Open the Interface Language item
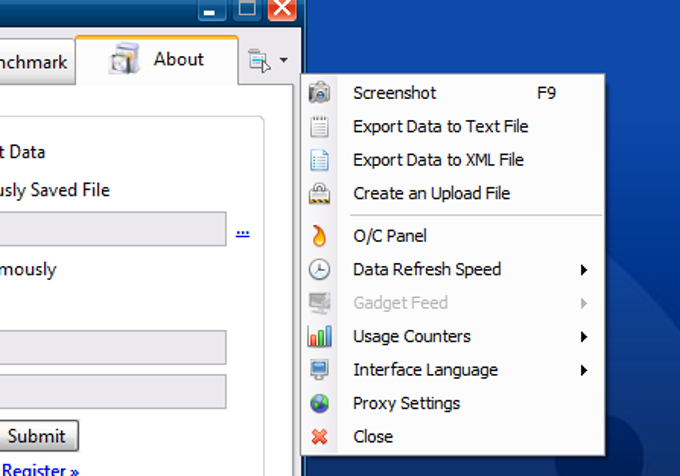The height and width of the screenshot is (476, 680). (453, 370)
